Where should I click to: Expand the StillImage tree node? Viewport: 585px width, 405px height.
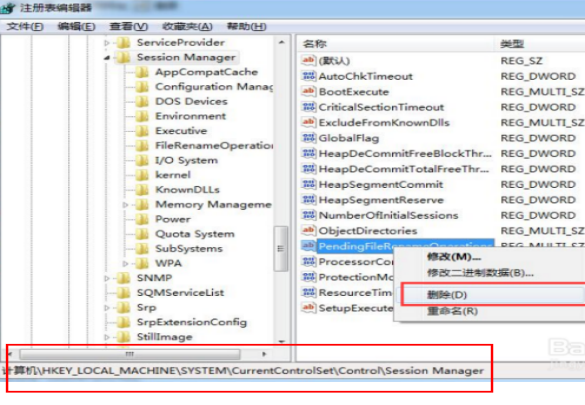tap(107, 337)
